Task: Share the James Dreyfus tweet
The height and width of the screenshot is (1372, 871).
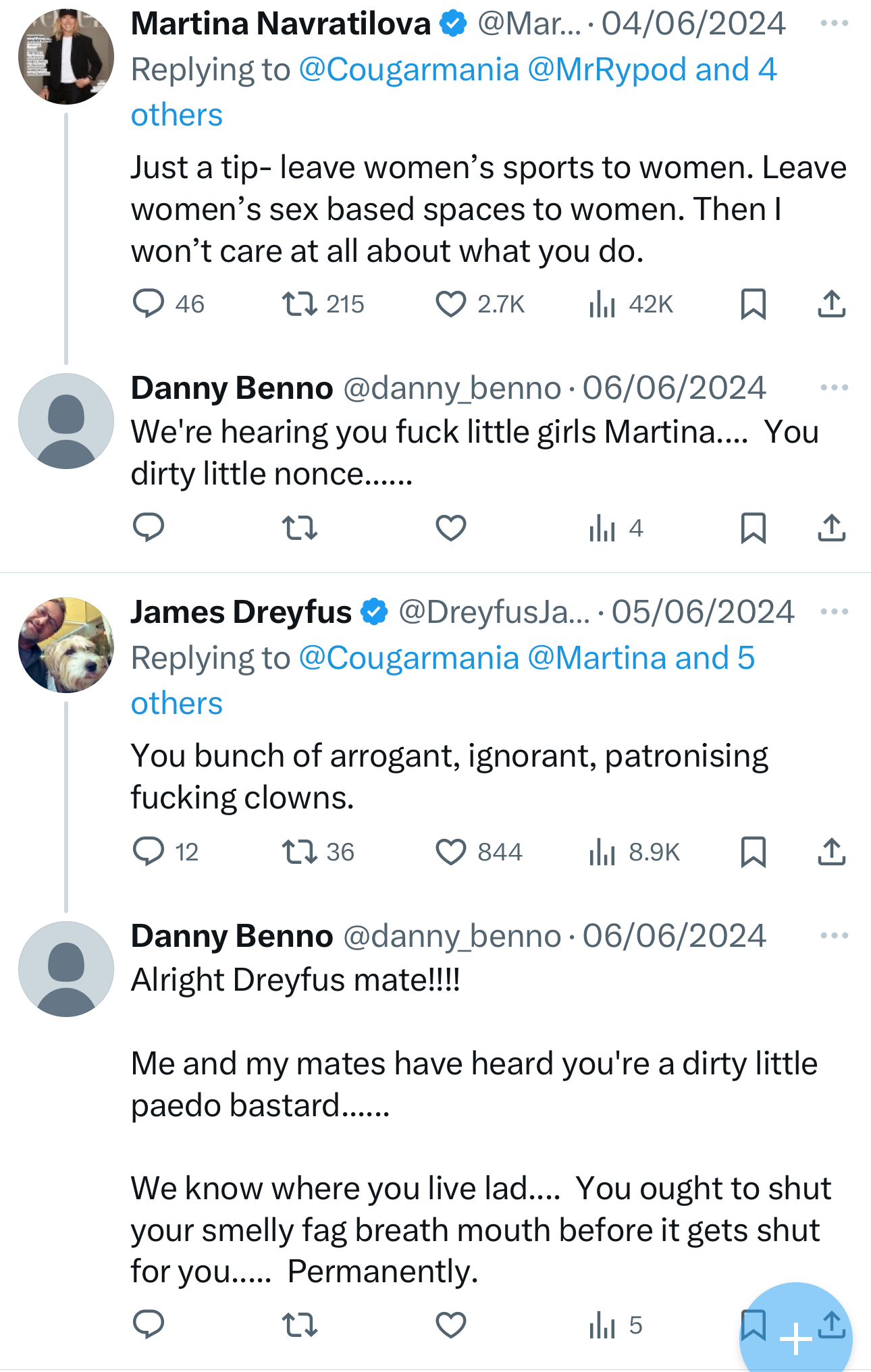Action: (x=831, y=852)
